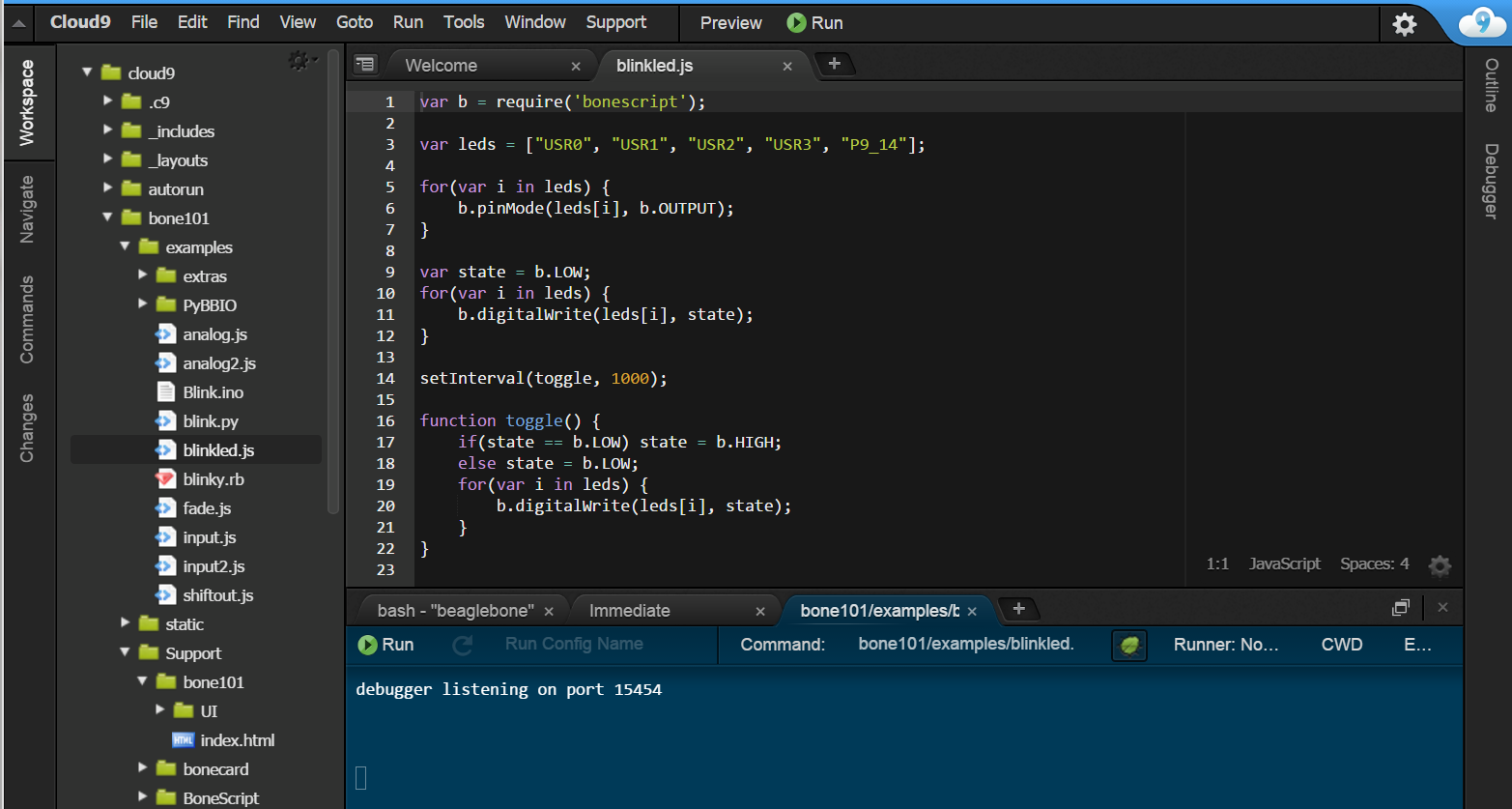Expand the PyBBIO folder
1512x809 pixels.
(x=143, y=304)
